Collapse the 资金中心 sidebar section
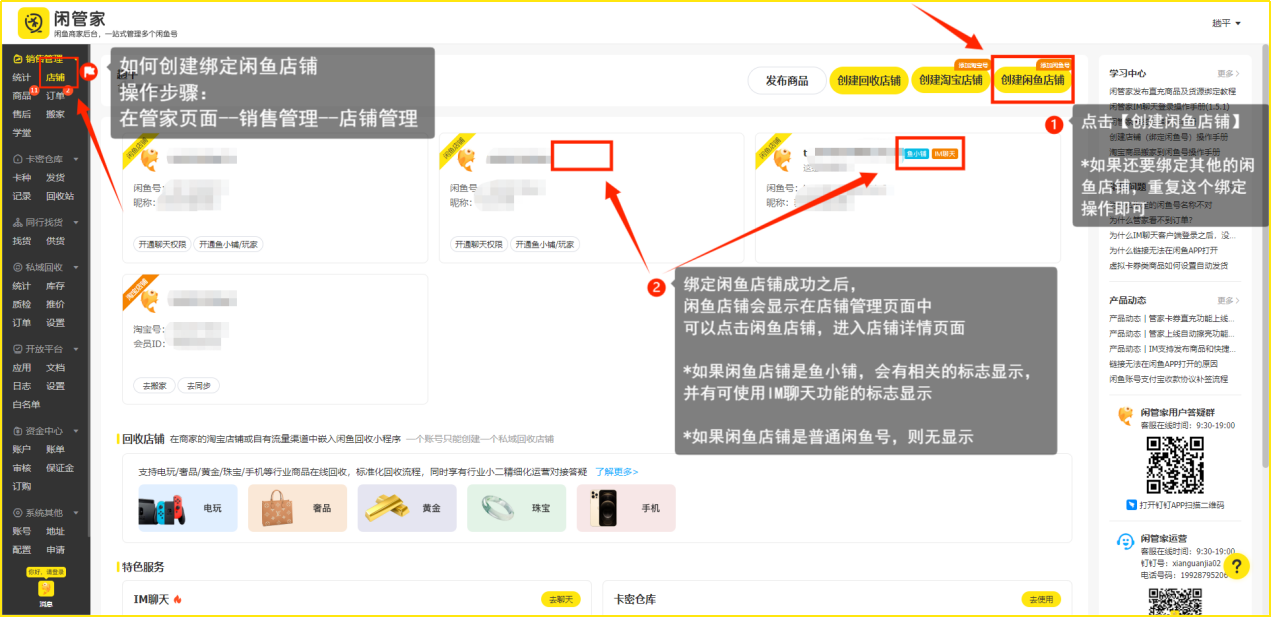Image resolution: width=1271 pixels, height=618 pixels. coord(76,432)
